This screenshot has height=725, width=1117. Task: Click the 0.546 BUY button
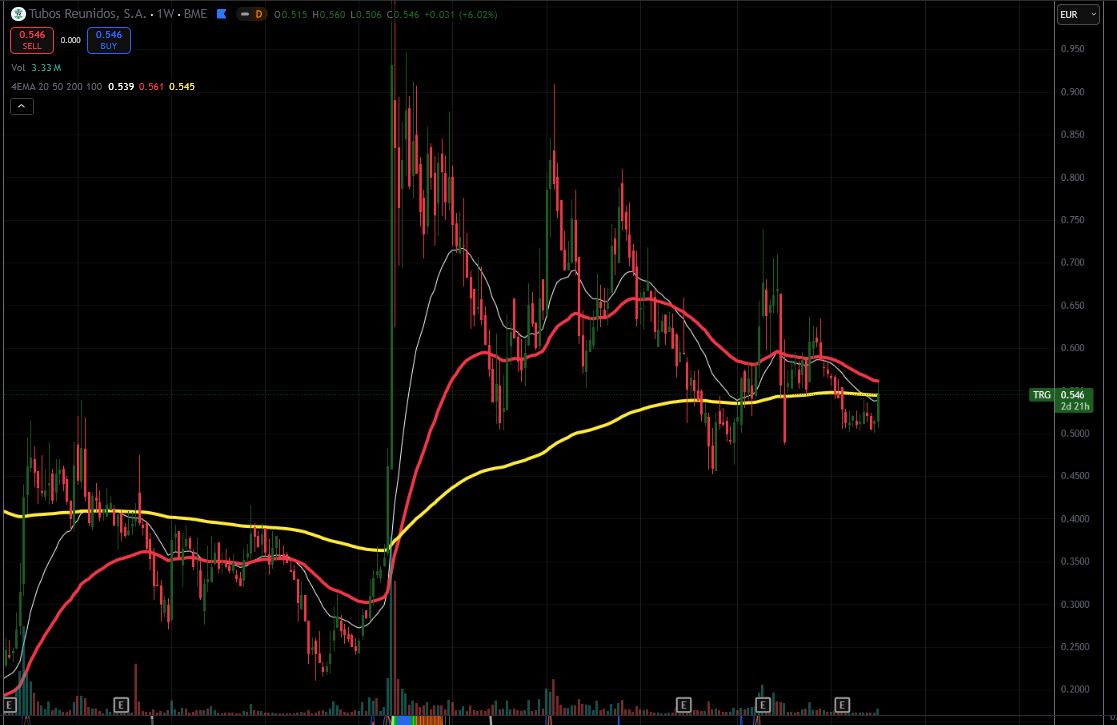pyautogui.click(x=109, y=40)
